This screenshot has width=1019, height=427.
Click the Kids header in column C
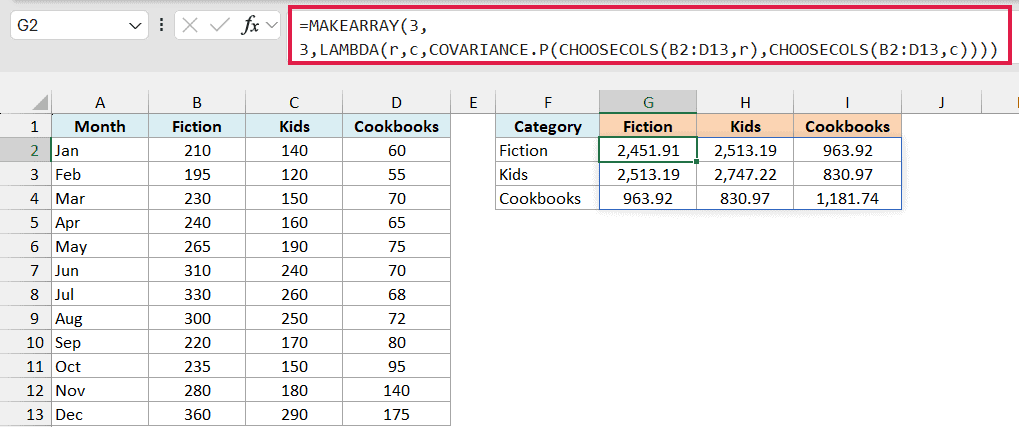(x=294, y=126)
